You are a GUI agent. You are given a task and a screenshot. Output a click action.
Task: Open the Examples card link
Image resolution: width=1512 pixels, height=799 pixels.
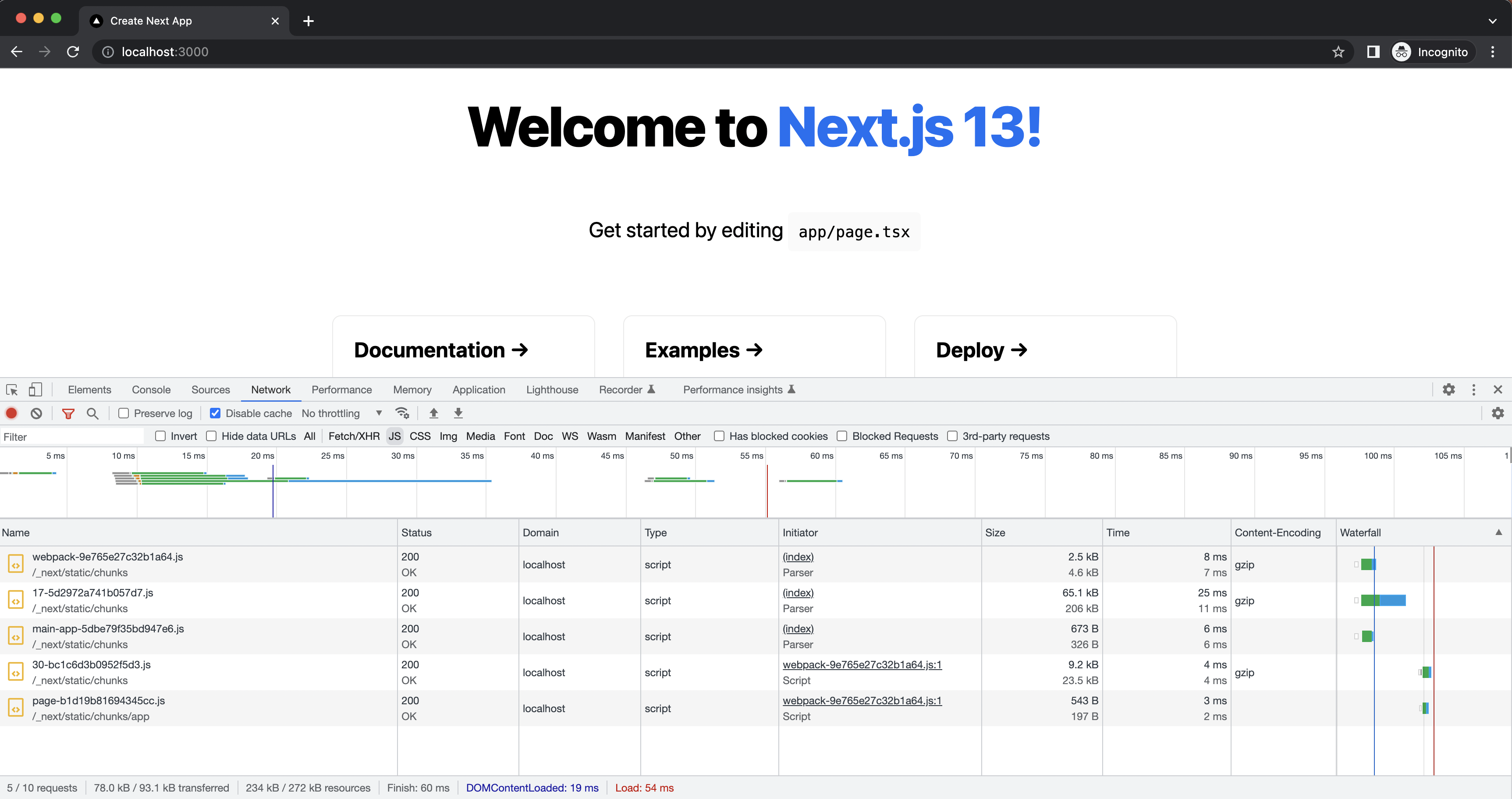(x=754, y=346)
